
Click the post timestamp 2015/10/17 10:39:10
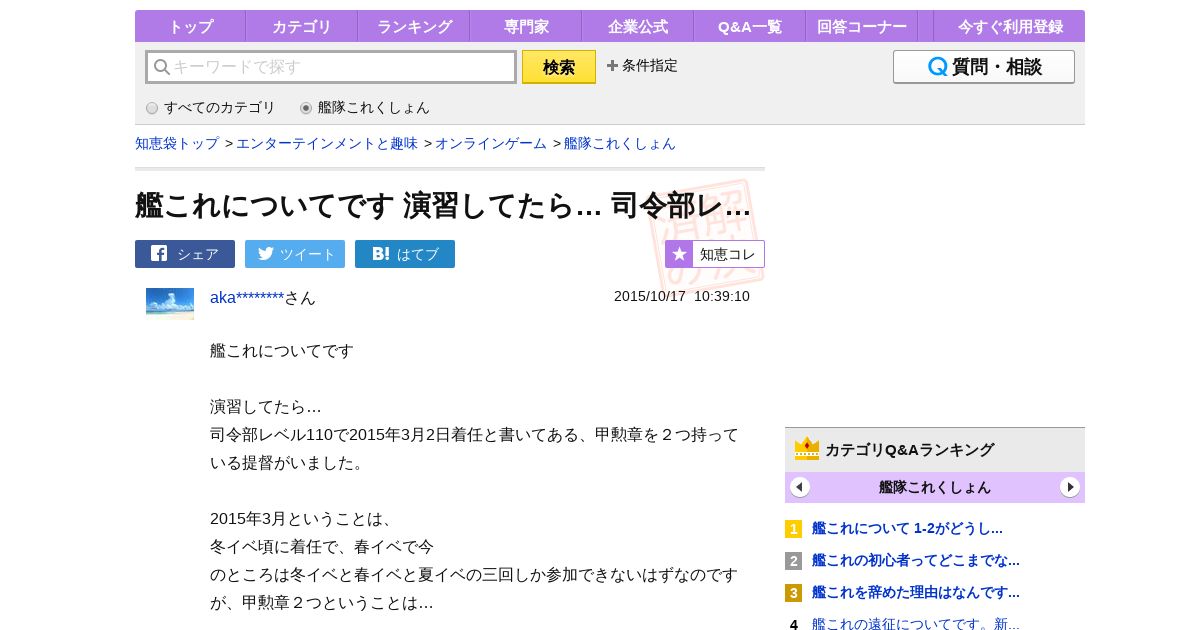[x=682, y=296]
